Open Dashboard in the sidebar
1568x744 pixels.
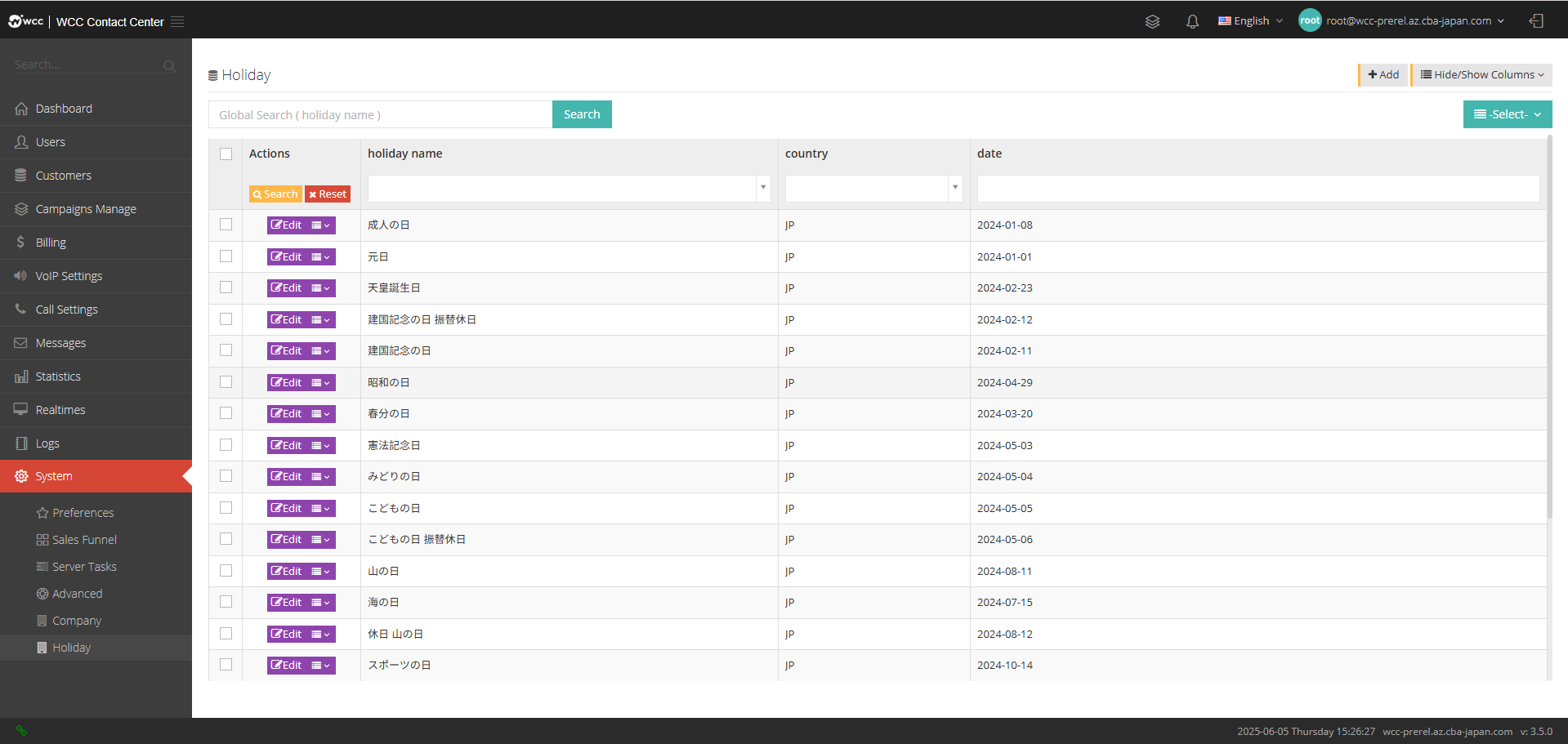[96, 109]
